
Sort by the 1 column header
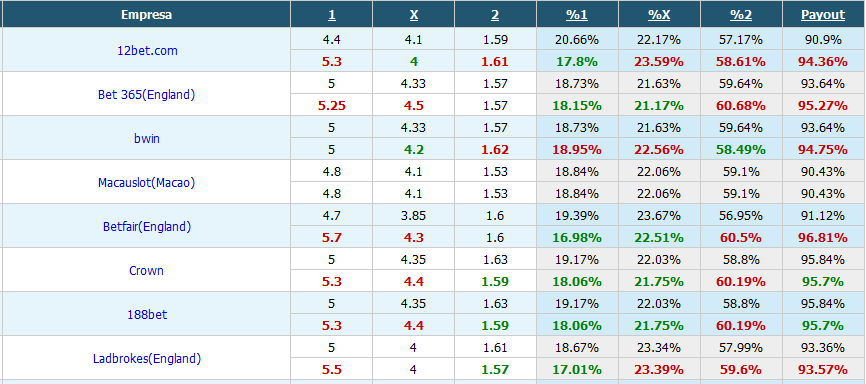(331, 15)
